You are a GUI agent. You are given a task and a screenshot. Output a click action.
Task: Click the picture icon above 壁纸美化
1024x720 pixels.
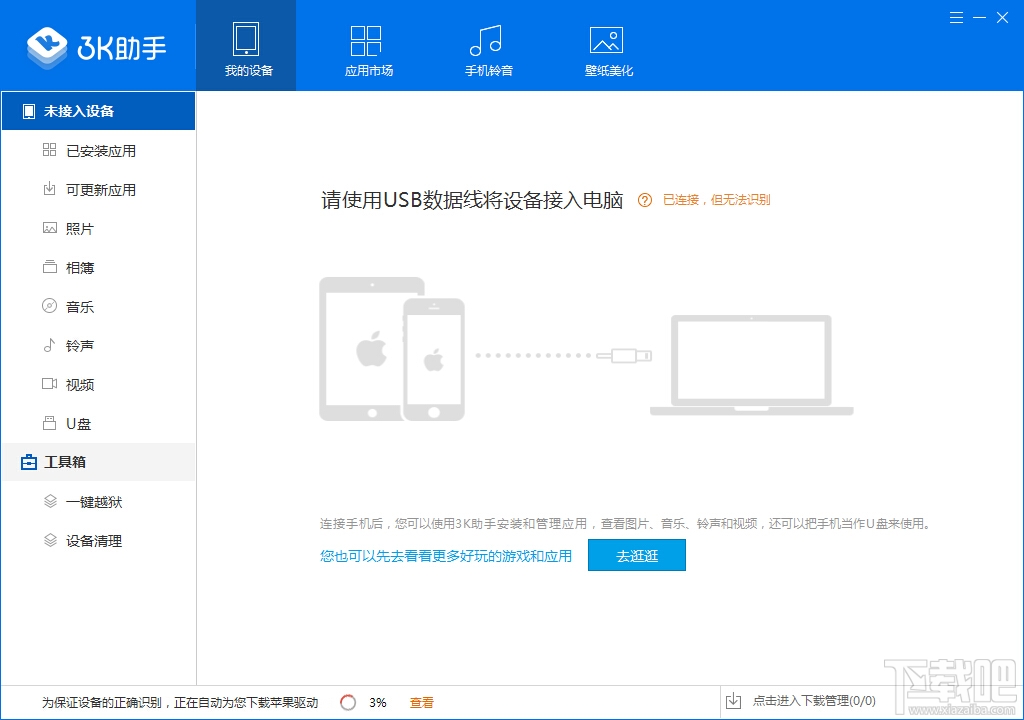(606, 41)
